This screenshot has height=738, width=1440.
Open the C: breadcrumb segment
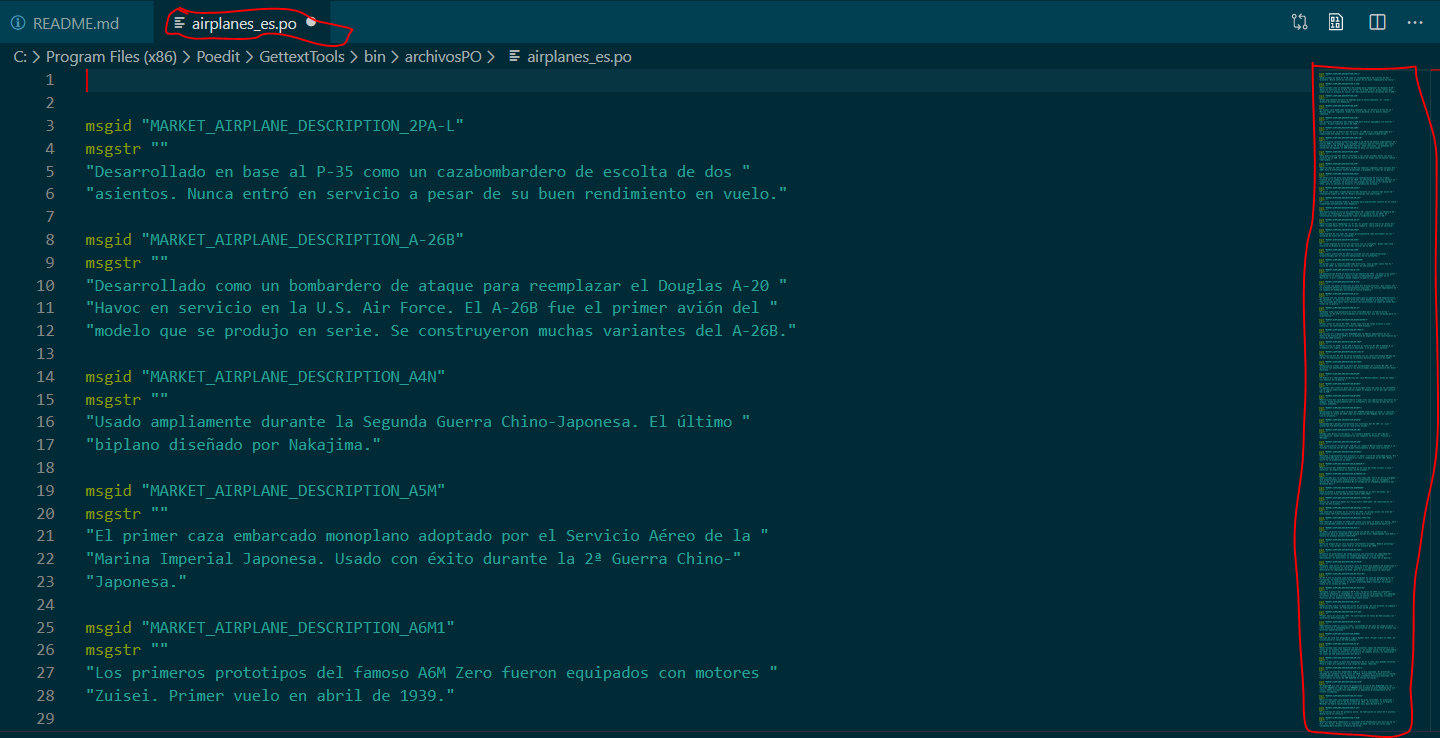pyautogui.click(x=20, y=57)
